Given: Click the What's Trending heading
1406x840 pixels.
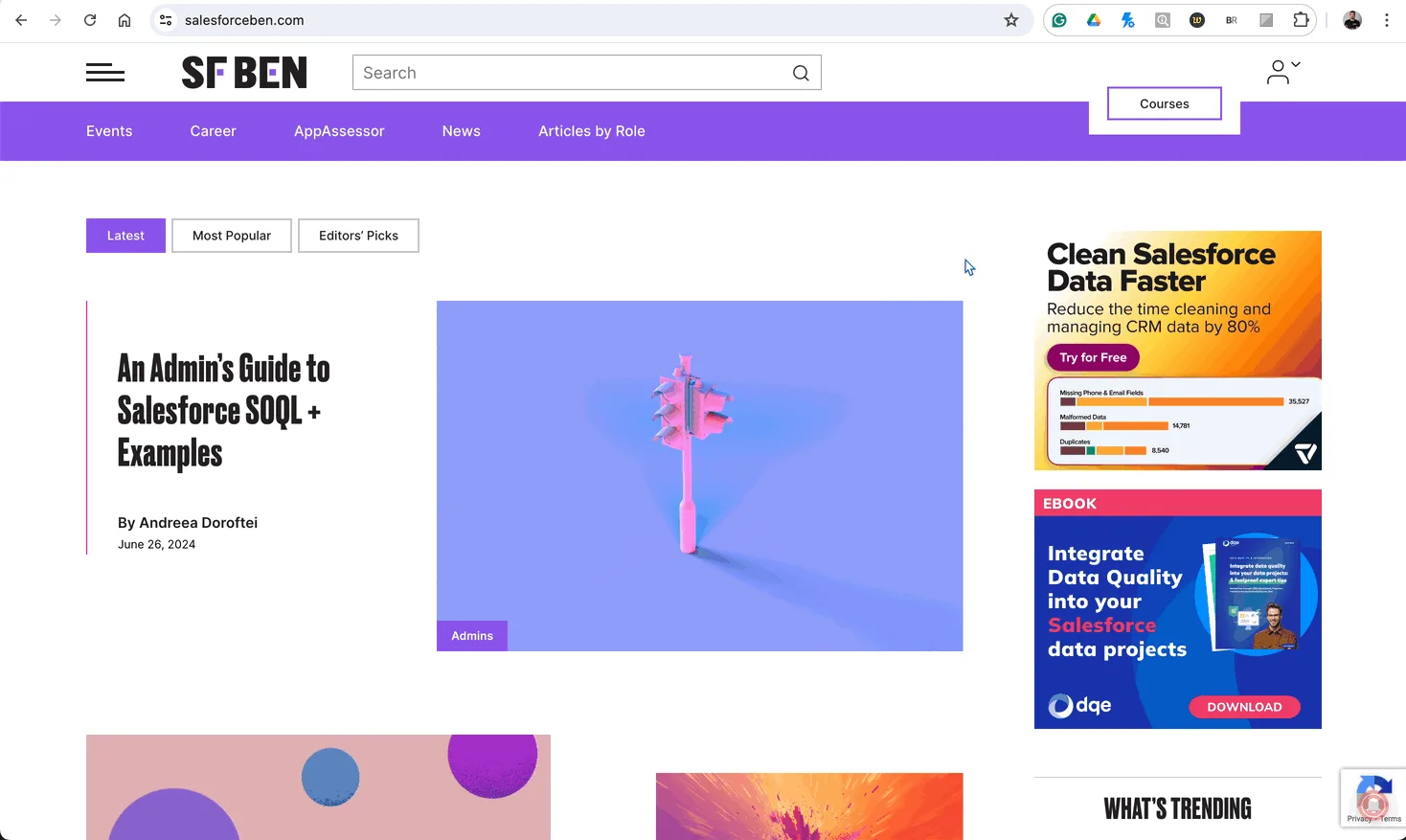Looking at the screenshot, I should [1178, 809].
